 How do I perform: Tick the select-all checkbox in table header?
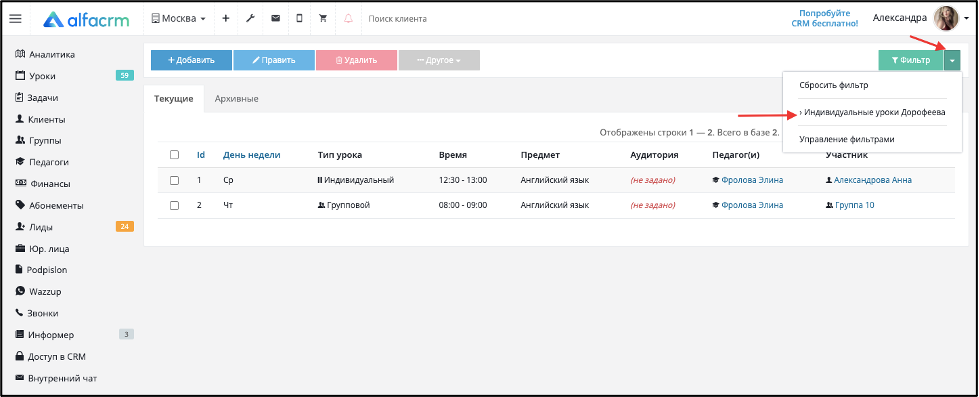[x=175, y=155]
